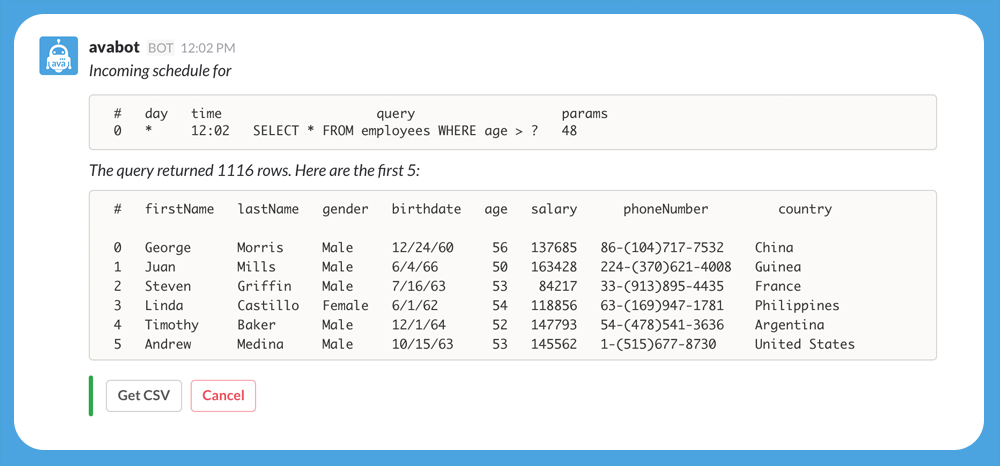
Task: Click birthdate 10/15/63
Action: pyautogui.click(x=422, y=344)
